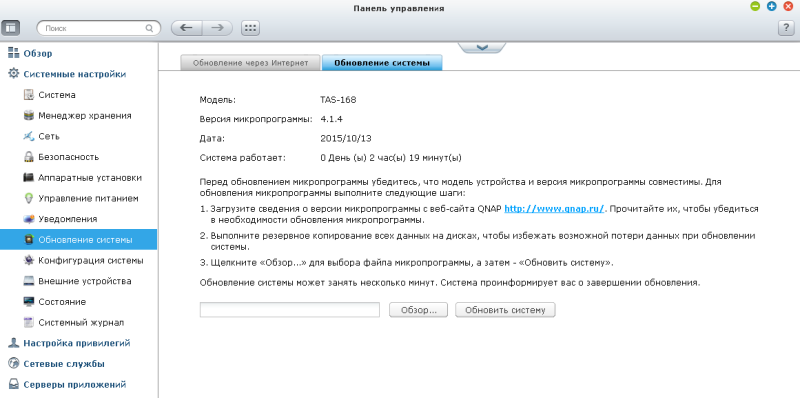Open Системный журнал
This screenshot has width=800, height=398.
pos(81,322)
